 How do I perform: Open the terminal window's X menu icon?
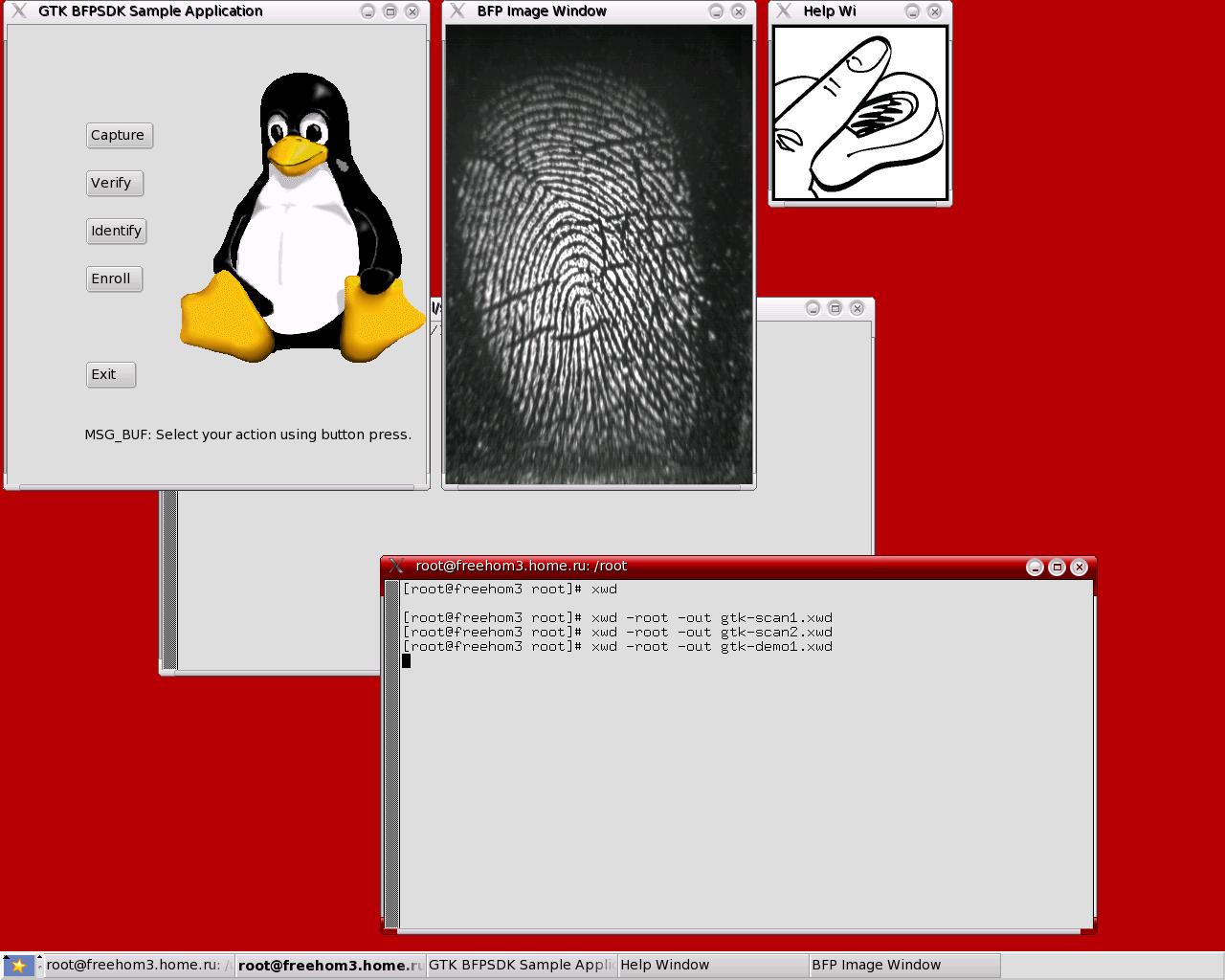coord(396,567)
